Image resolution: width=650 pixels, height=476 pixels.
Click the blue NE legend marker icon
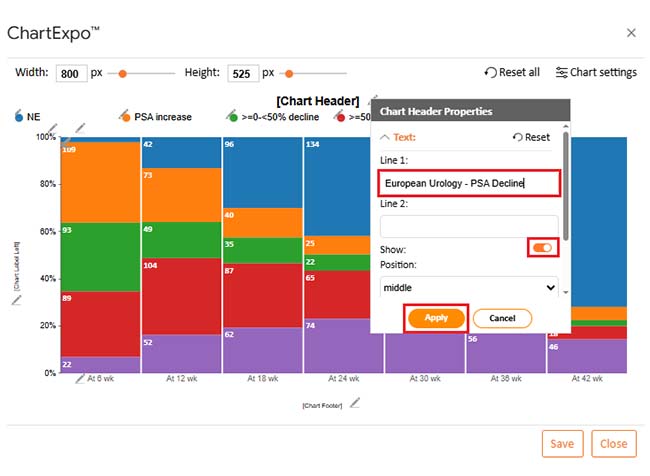tap(19, 116)
